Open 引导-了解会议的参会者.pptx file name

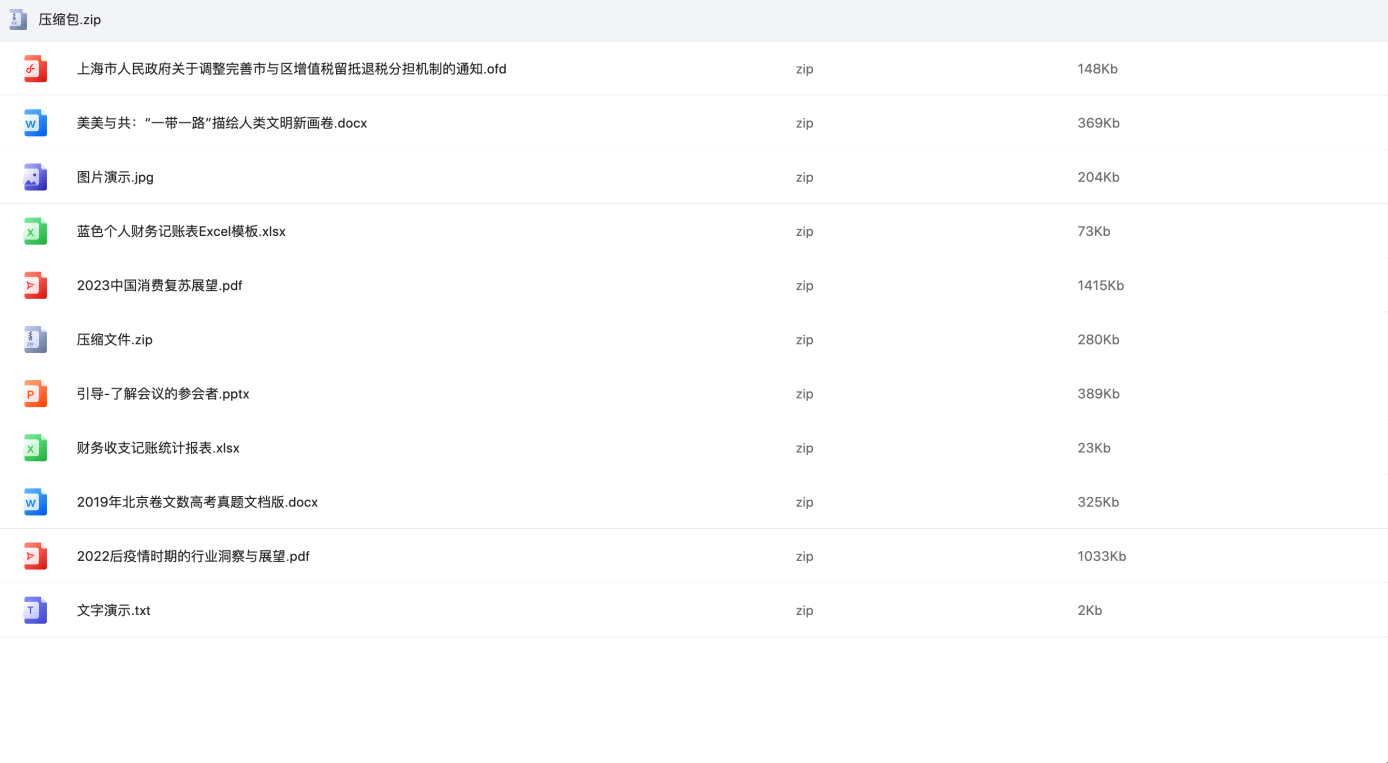[x=163, y=394]
